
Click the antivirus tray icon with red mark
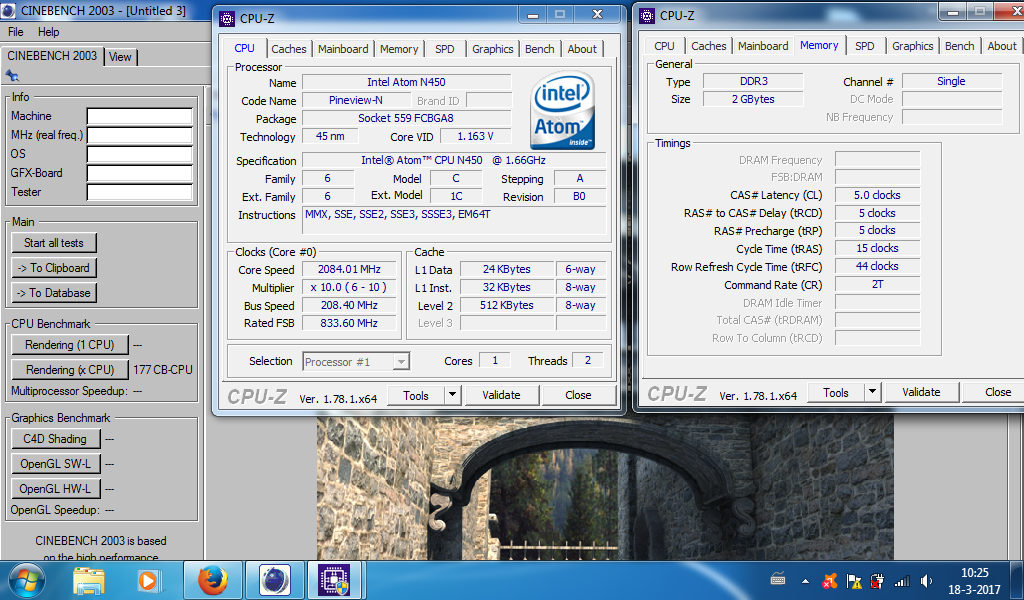(x=830, y=580)
